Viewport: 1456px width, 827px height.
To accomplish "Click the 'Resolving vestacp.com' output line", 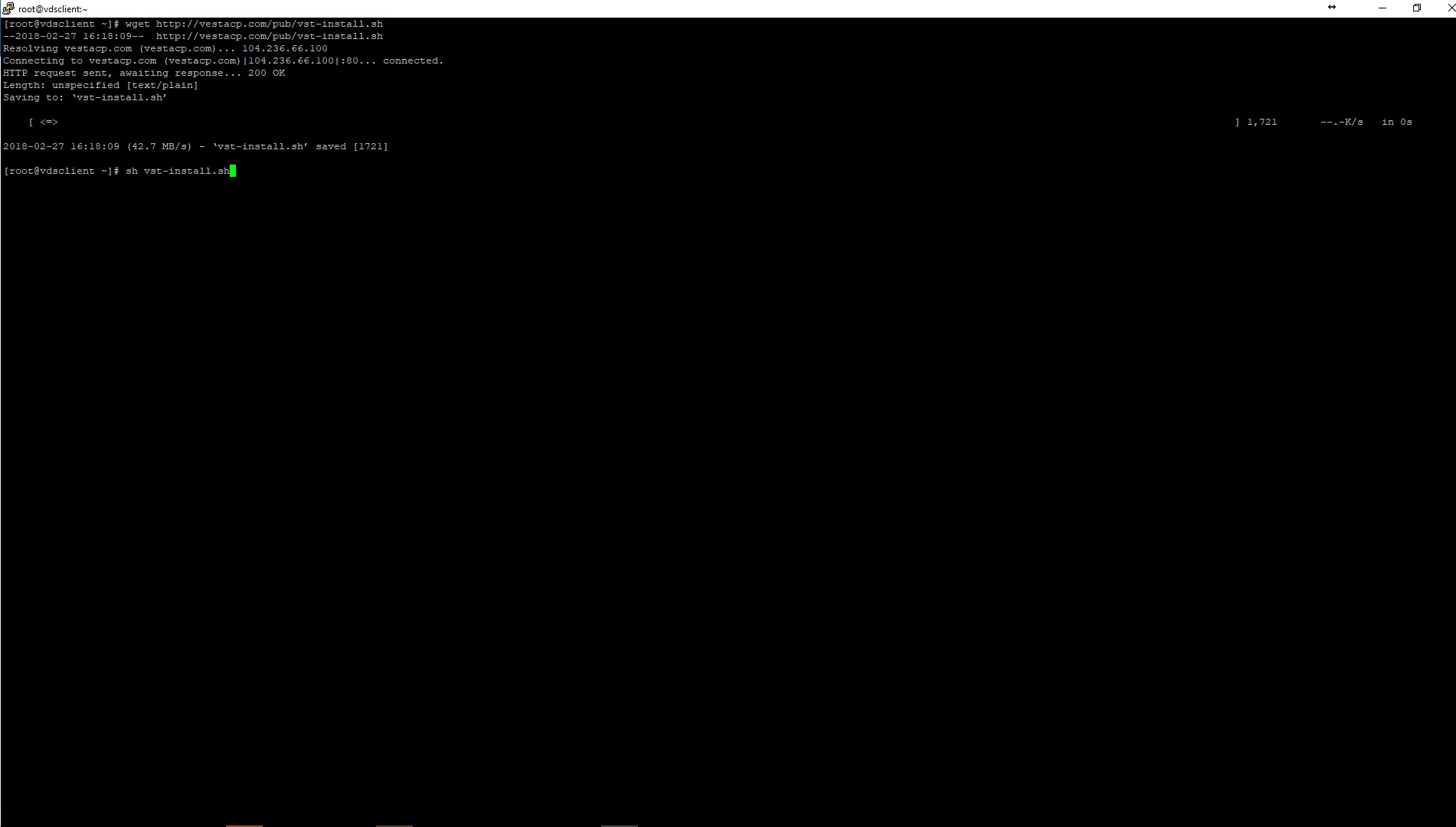I will tap(165, 48).
